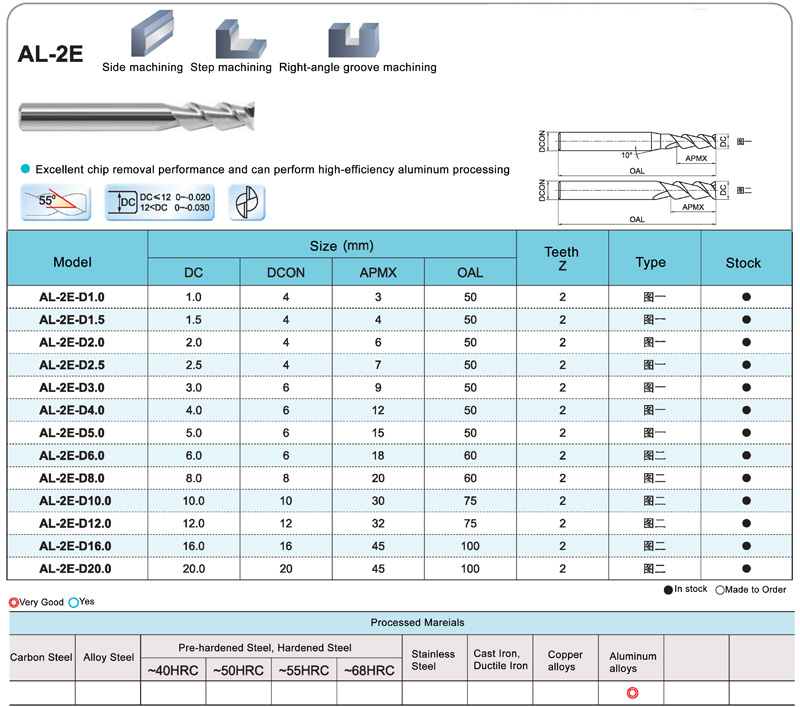Click the AL-2E title text
The image size is (800, 707).
click(50, 54)
